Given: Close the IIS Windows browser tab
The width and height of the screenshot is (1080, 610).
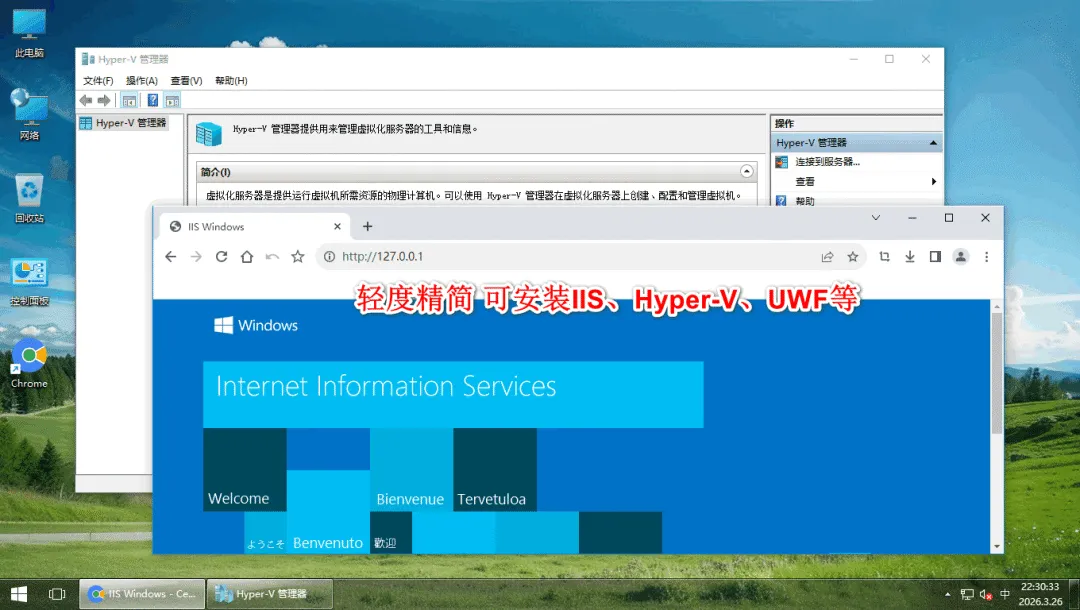Looking at the screenshot, I should click(337, 227).
